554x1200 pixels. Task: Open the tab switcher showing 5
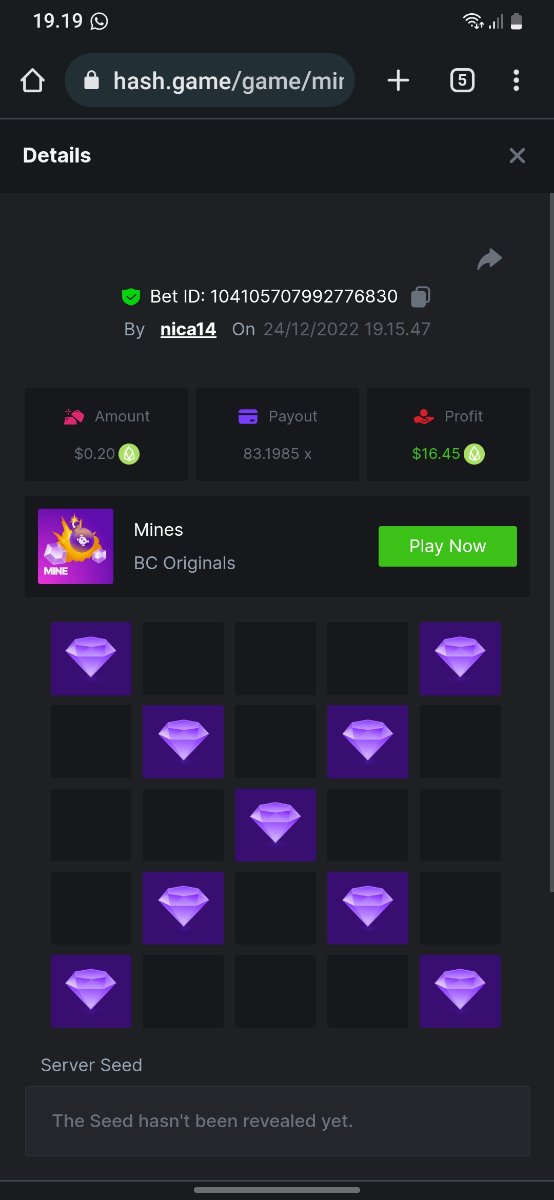tap(462, 81)
